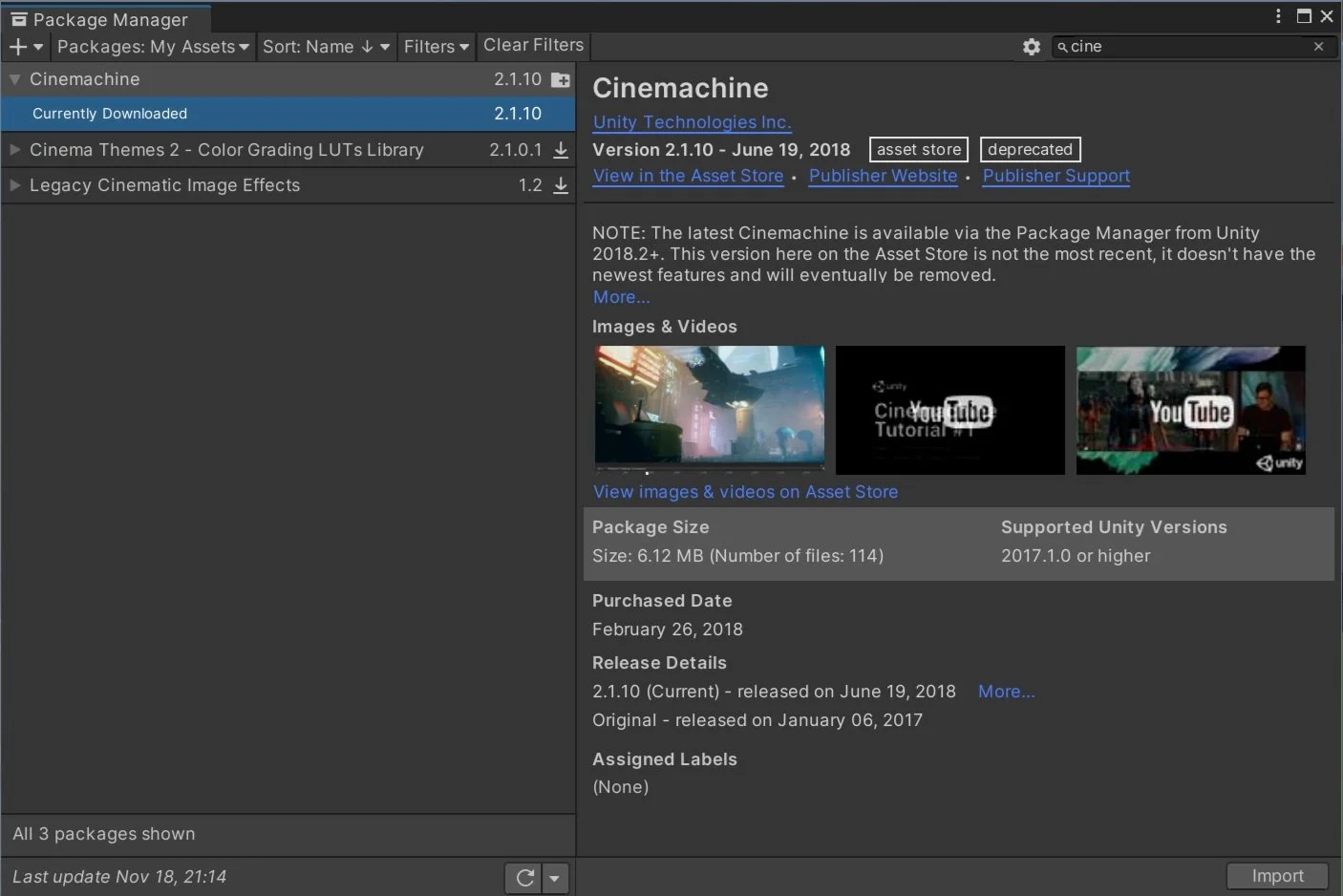Image resolution: width=1343 pixels, height=896 pixels.
Task: Select the Cinema Themes 2 package row
Action: click(x=288, y=150)
